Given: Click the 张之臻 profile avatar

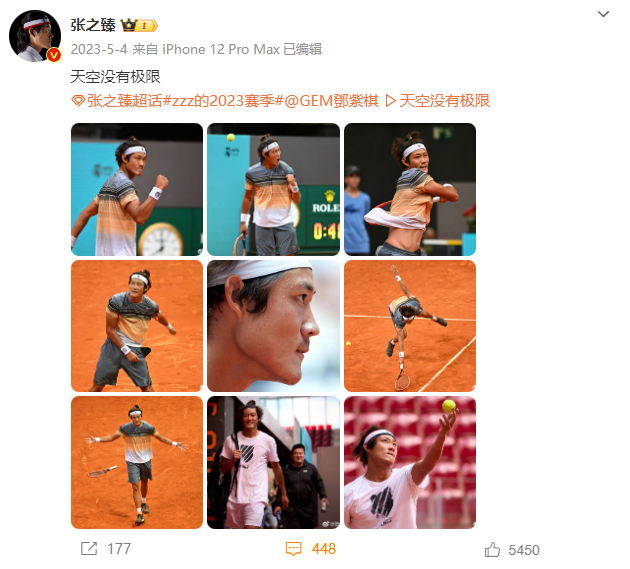Looking at the screenshot, I should [35, 36].
